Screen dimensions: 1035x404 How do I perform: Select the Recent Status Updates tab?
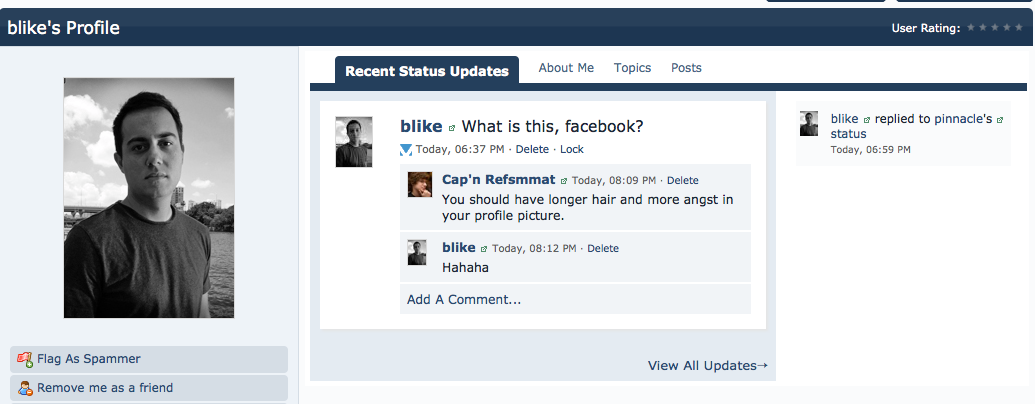(x=427, y=71)
